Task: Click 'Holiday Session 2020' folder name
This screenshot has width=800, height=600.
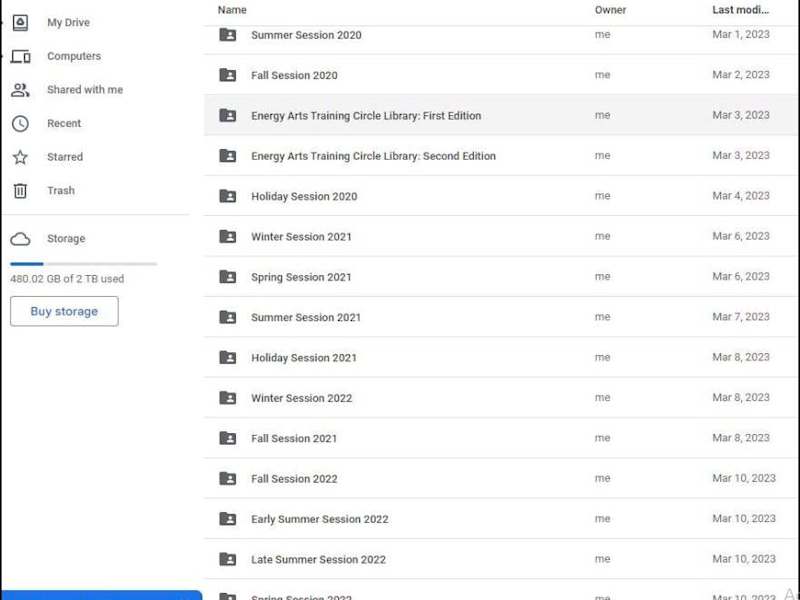Action: tap(304, 196)
